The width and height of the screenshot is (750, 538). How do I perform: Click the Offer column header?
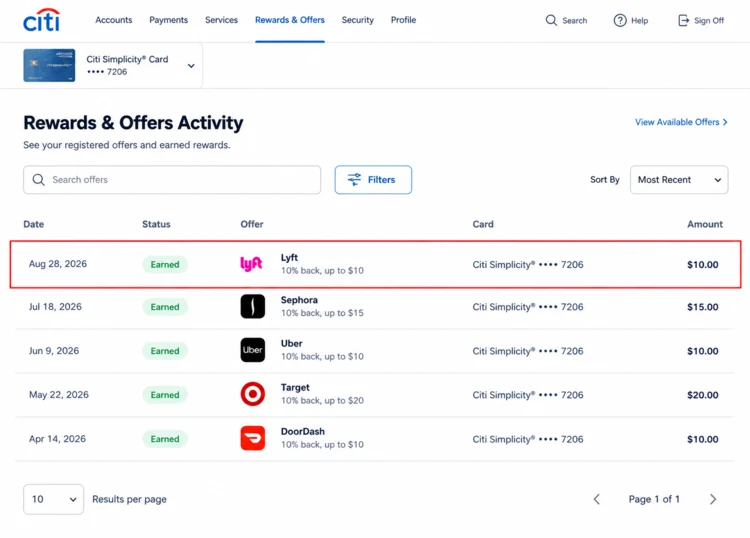[x=252, y=224]
